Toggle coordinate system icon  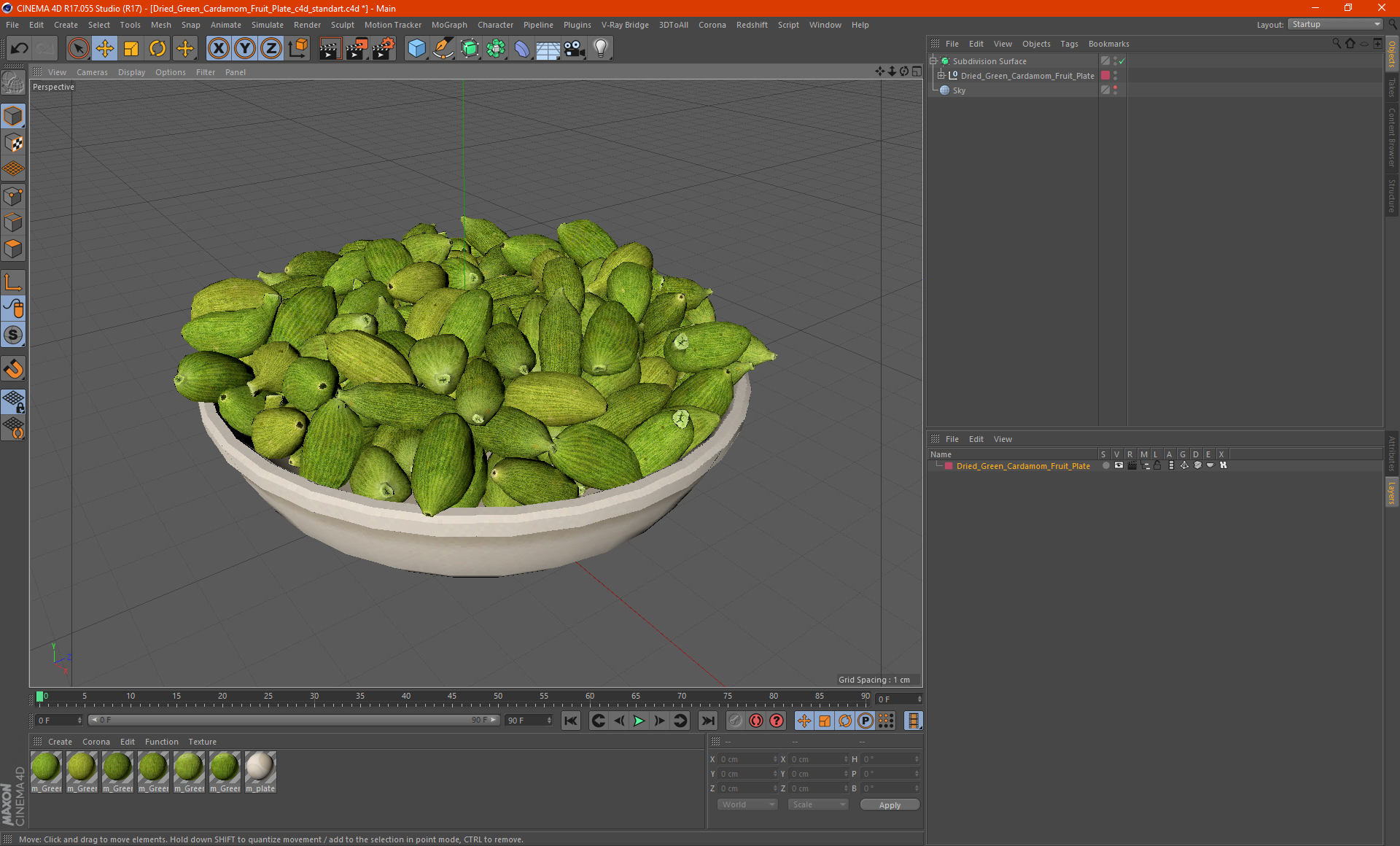tap(297, 49)
